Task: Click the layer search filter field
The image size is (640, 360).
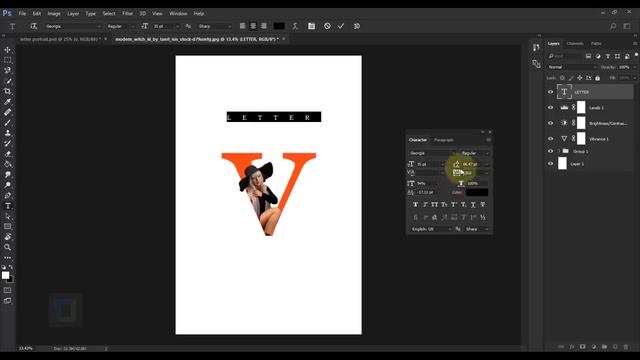Action: (x=565, y=56)
